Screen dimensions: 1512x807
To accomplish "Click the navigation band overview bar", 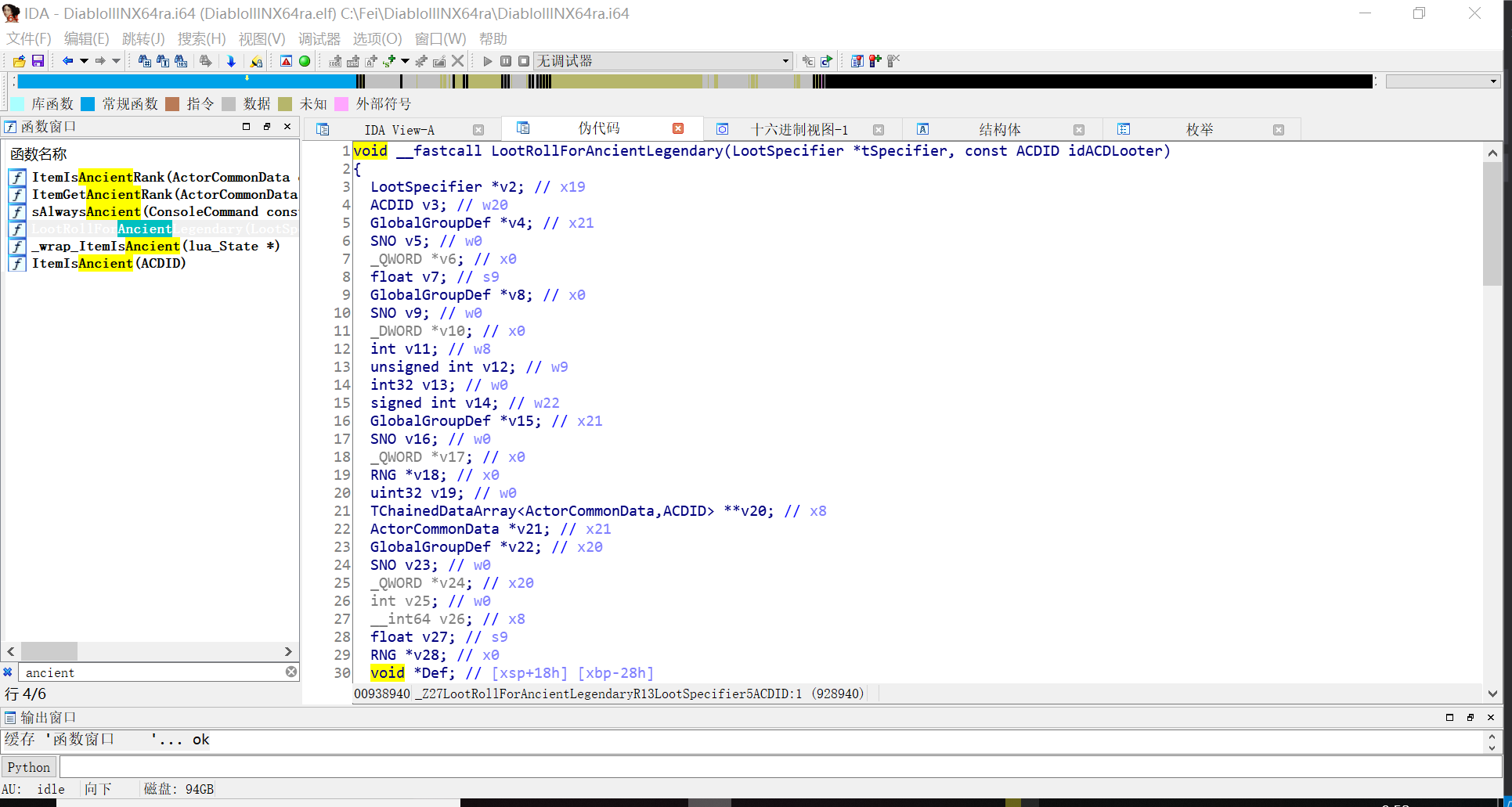I will tap(695, 81).
